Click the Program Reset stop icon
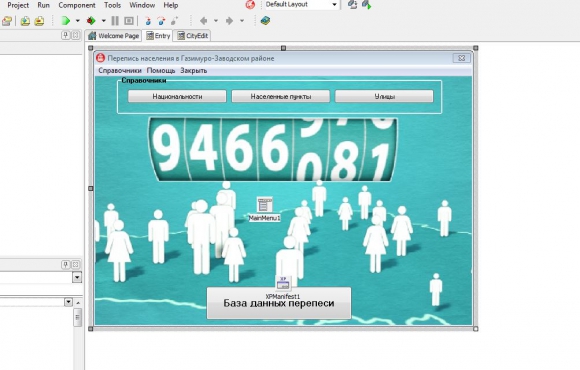This screenshot has width=580, height=370. click(x=129, y=21)
